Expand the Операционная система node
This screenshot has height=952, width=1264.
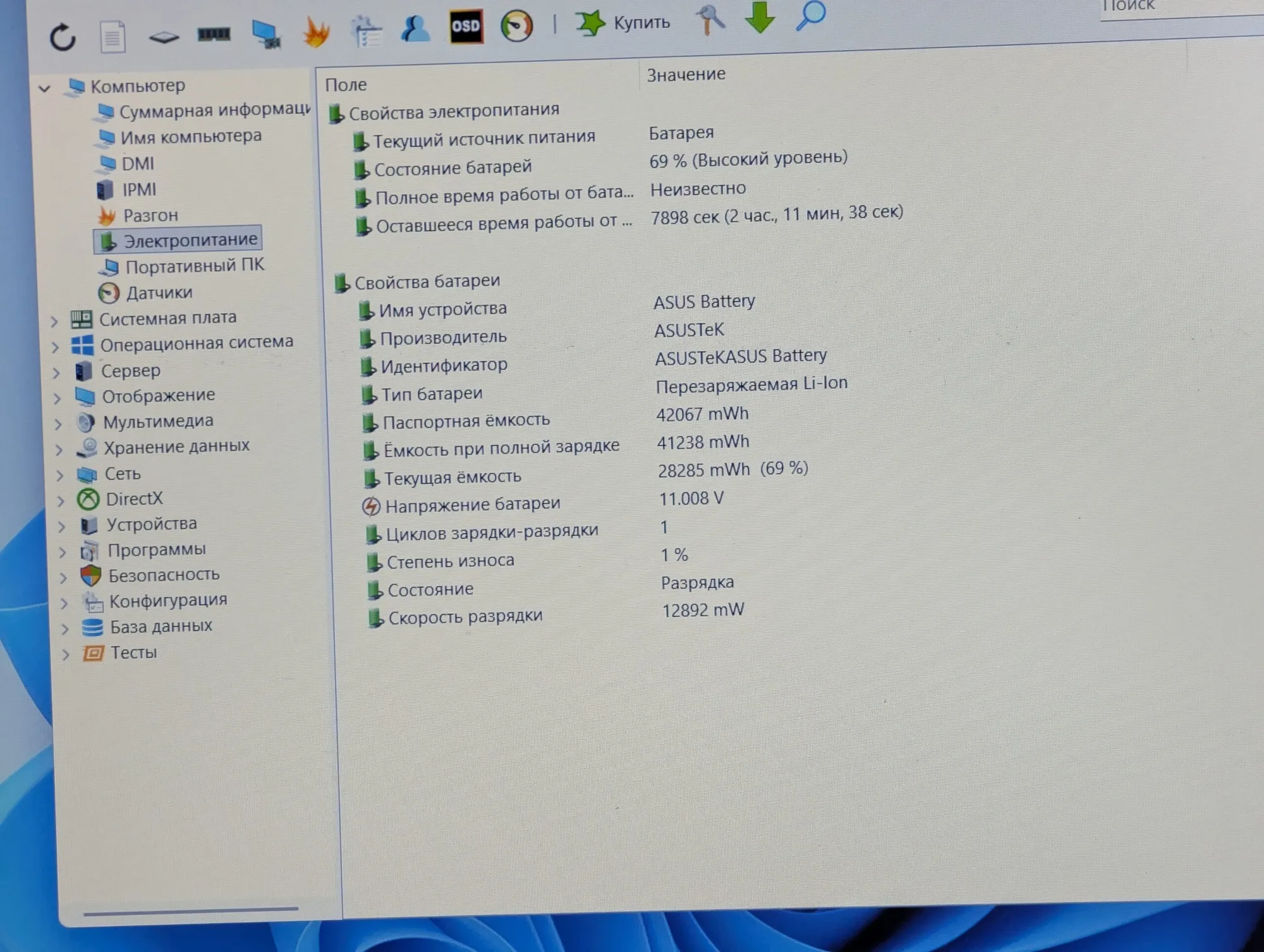click(56, 347)
